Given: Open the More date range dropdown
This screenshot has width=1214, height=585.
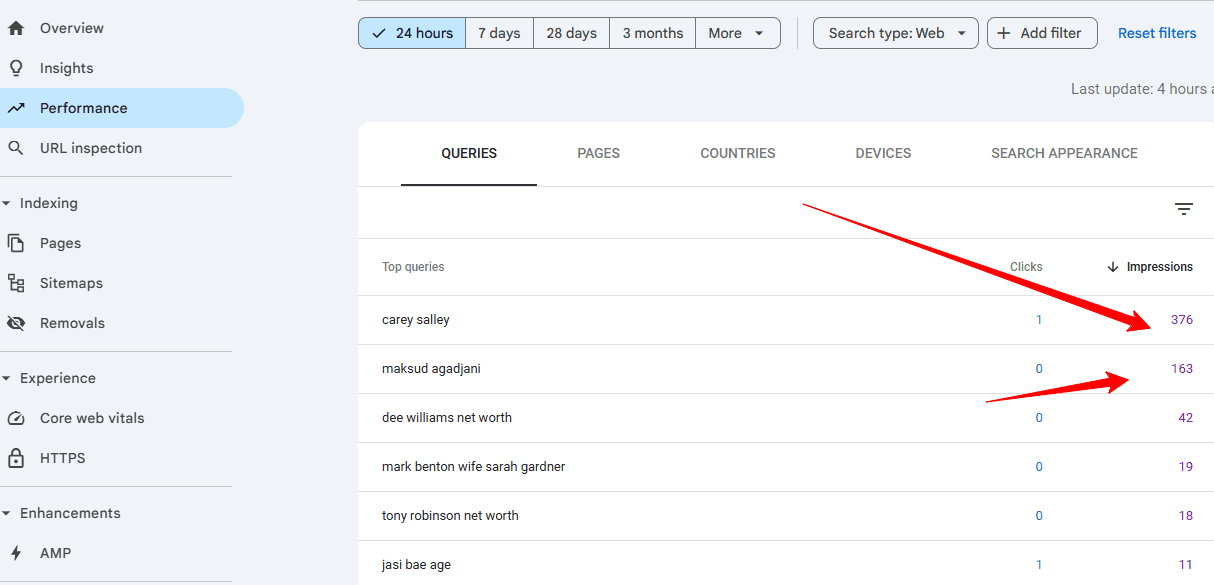Looking at the screenshot, I should 737,33.
